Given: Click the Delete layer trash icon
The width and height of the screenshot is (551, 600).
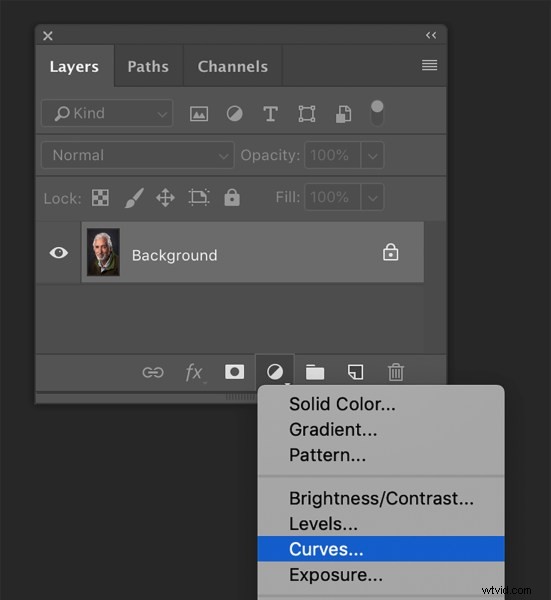Looking at the screenshot, I should coord(396,372).
